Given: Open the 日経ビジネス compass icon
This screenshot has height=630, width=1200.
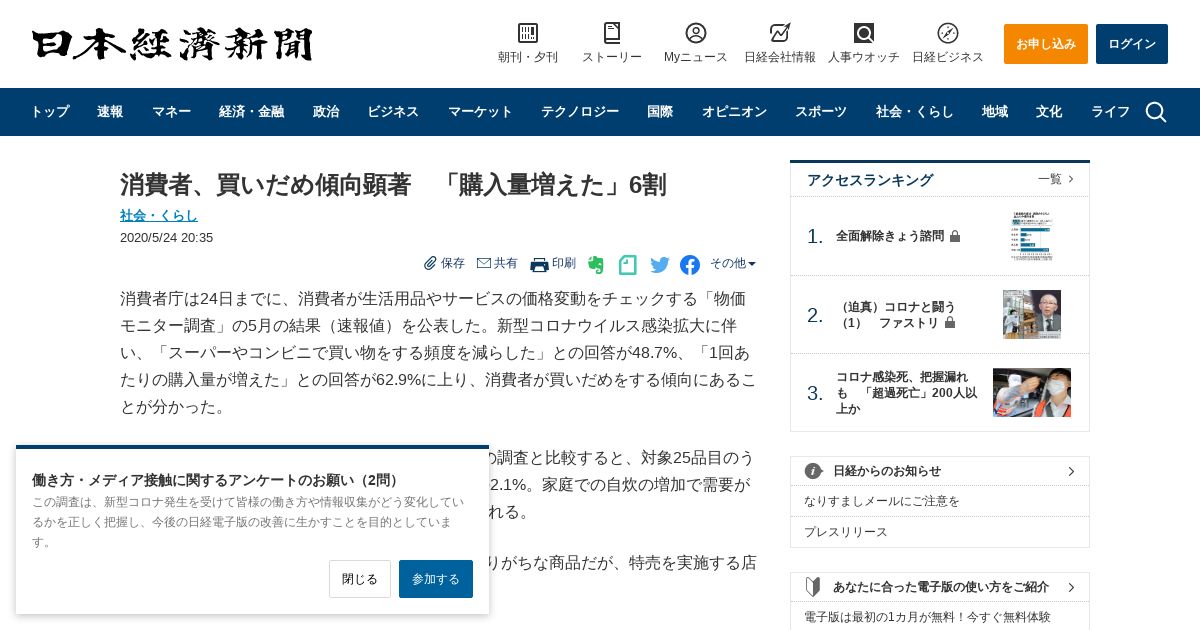Looking at the screenshot, I should click(948, 33).
